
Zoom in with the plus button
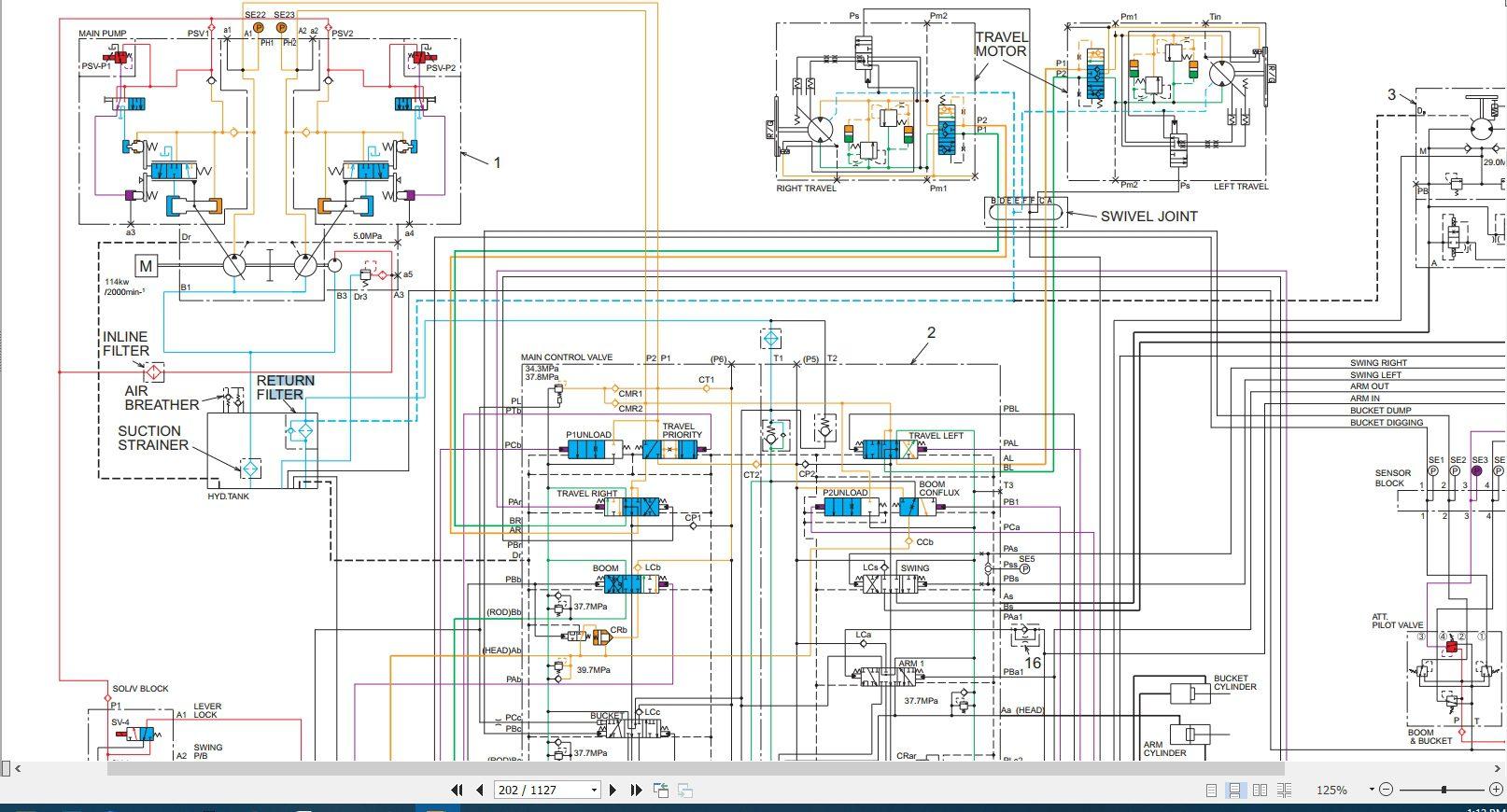(x=1495, y=790)
